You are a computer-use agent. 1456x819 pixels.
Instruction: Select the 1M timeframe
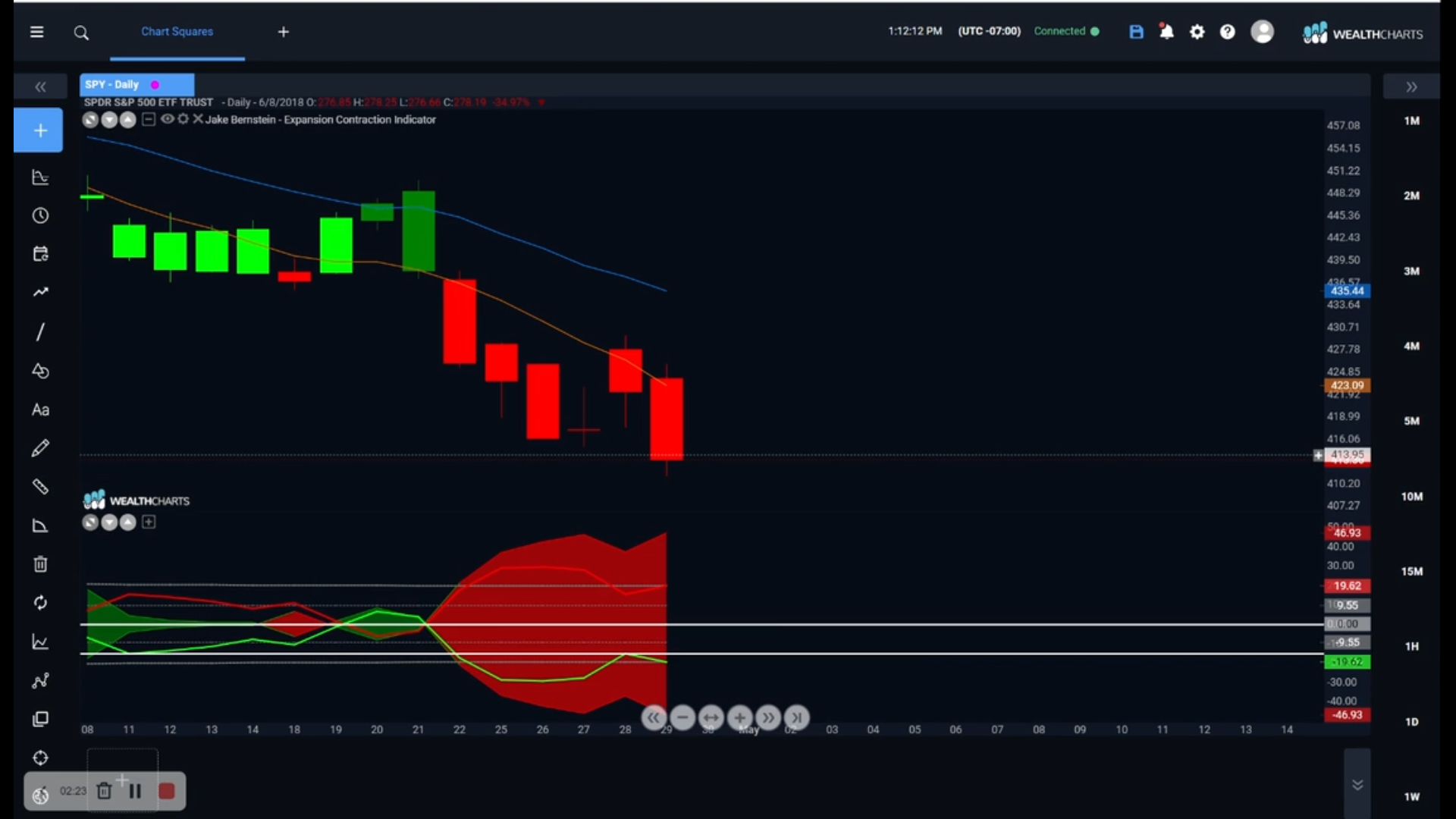point(1411,121)
